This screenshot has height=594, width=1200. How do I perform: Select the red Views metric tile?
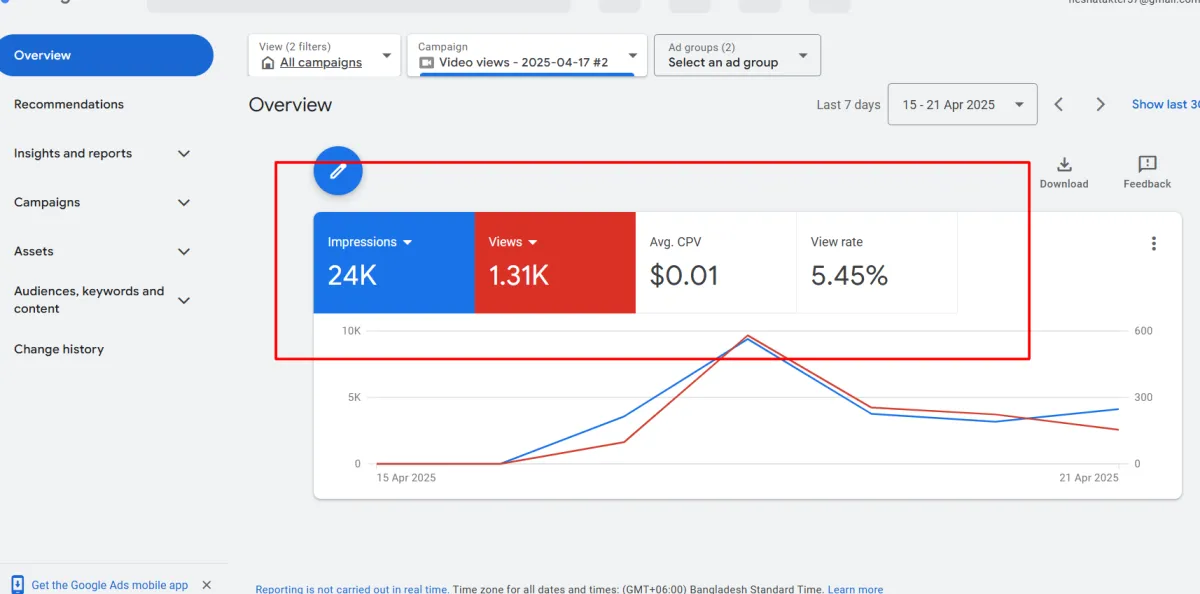coord(554,263)
